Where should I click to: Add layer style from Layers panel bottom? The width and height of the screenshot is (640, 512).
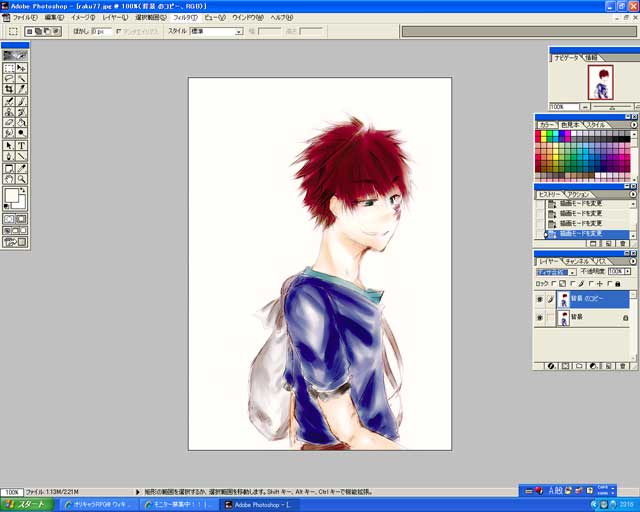pos(551,366)
